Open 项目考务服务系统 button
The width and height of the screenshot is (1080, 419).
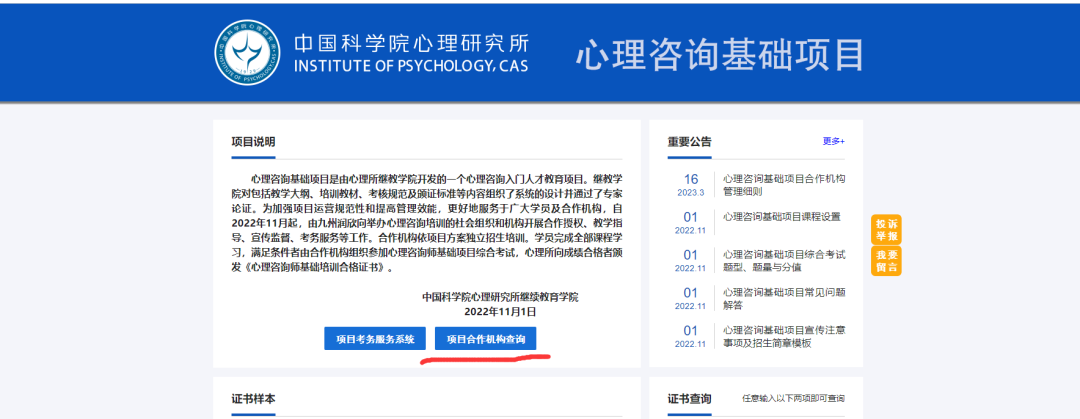(x=375, y=338)
